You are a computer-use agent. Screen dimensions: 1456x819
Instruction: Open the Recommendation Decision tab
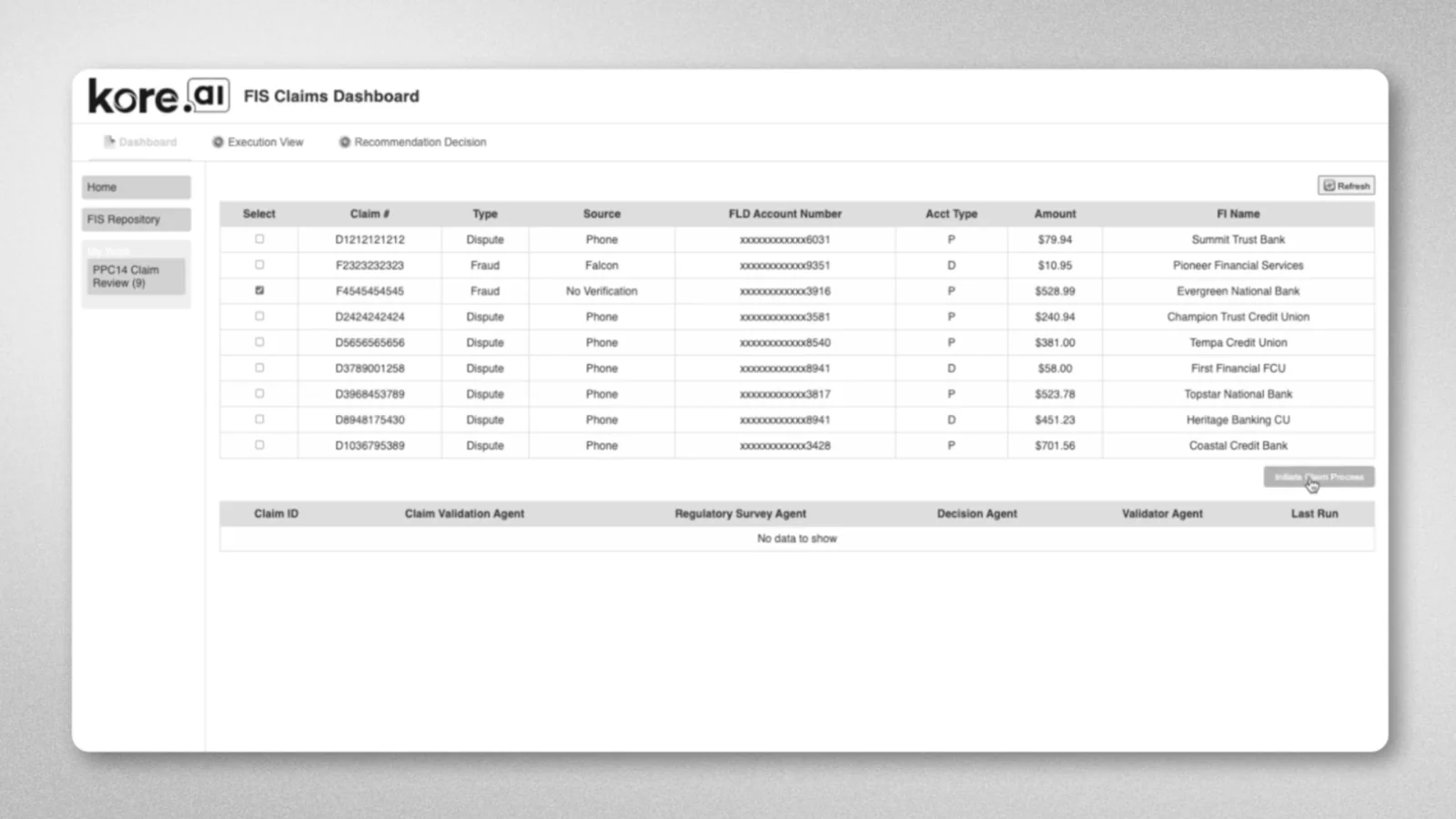[412, 142]
